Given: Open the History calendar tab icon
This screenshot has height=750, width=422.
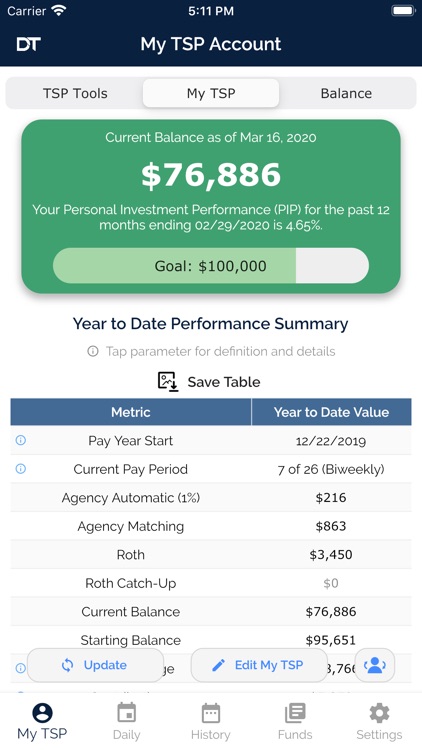Looking at the screenshot, I should (x=211, y=713).
